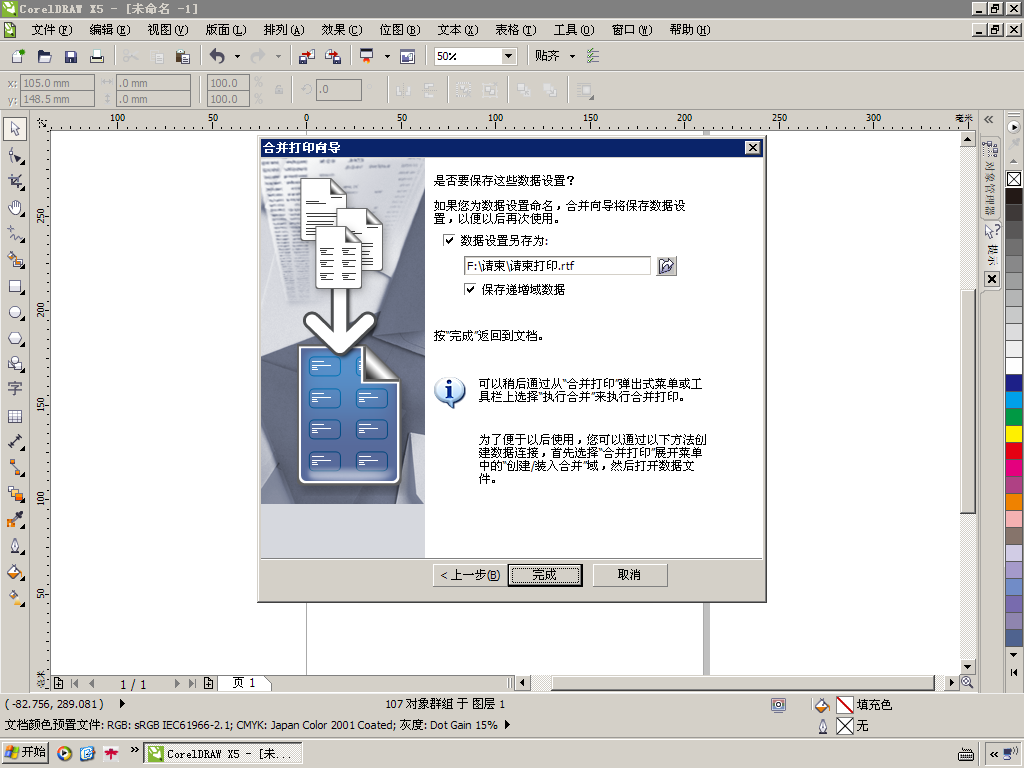
Task: Open the 文件 menu
Action: coord(52,30)
